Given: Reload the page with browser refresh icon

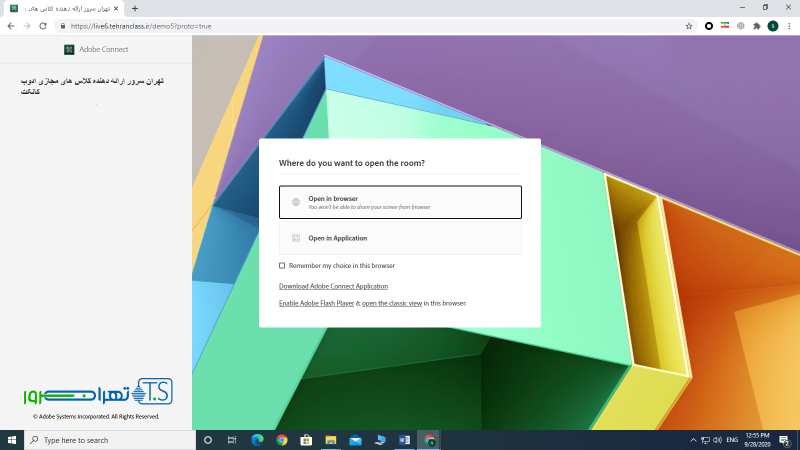Looking at the screenshot, I should click(x=43, y=25).
